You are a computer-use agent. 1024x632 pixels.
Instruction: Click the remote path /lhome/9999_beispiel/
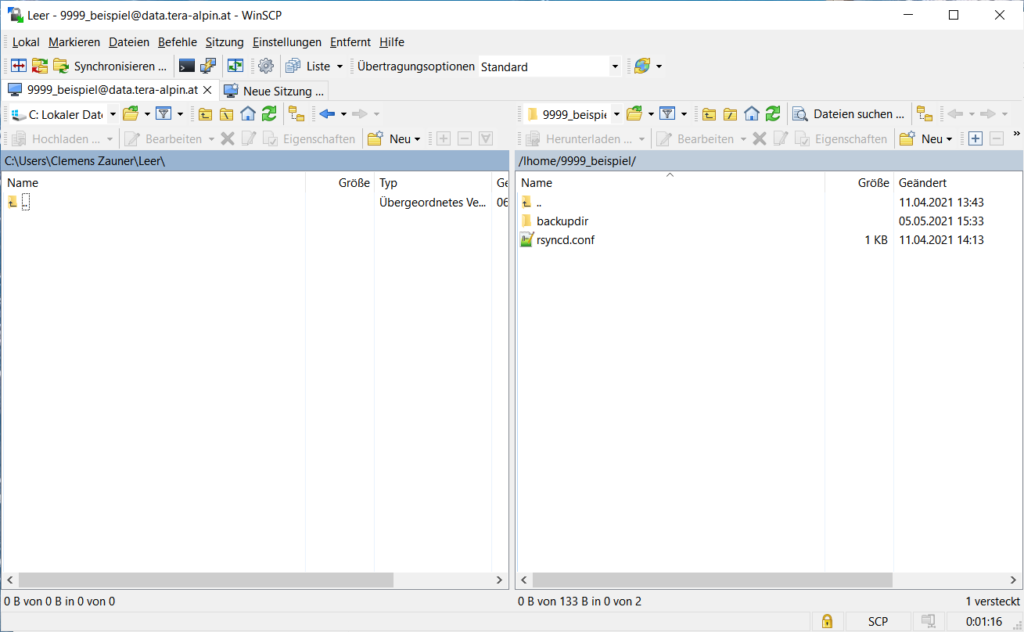pos(577,161)
